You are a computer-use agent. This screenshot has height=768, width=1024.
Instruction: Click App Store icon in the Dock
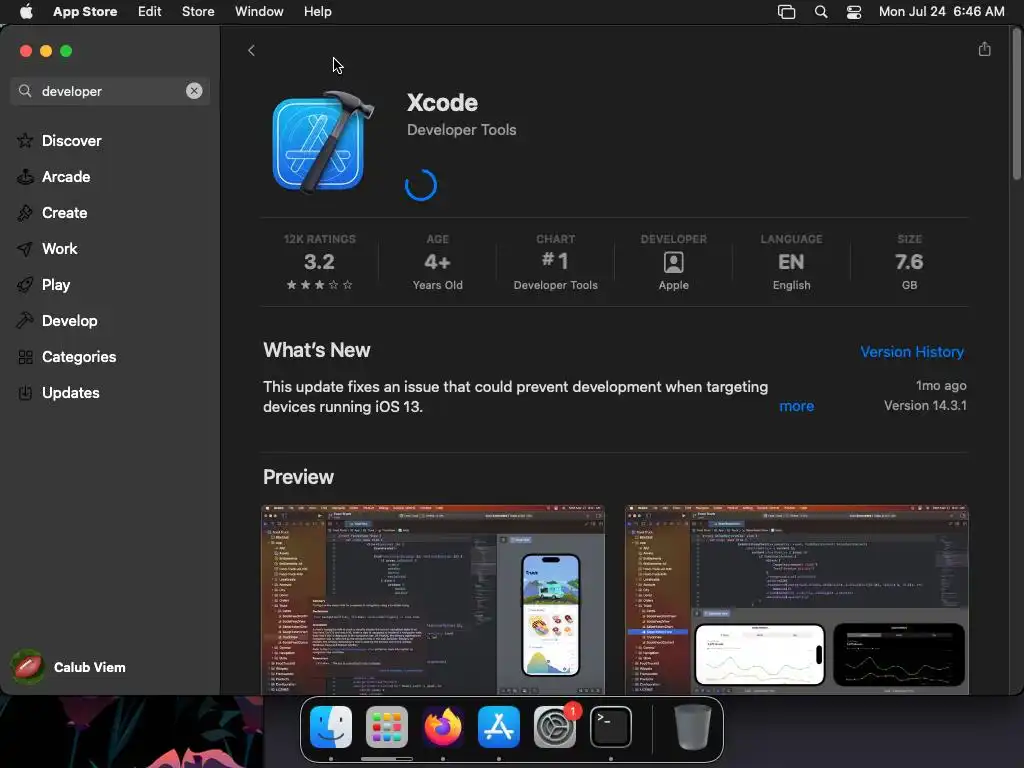(499, 727)
